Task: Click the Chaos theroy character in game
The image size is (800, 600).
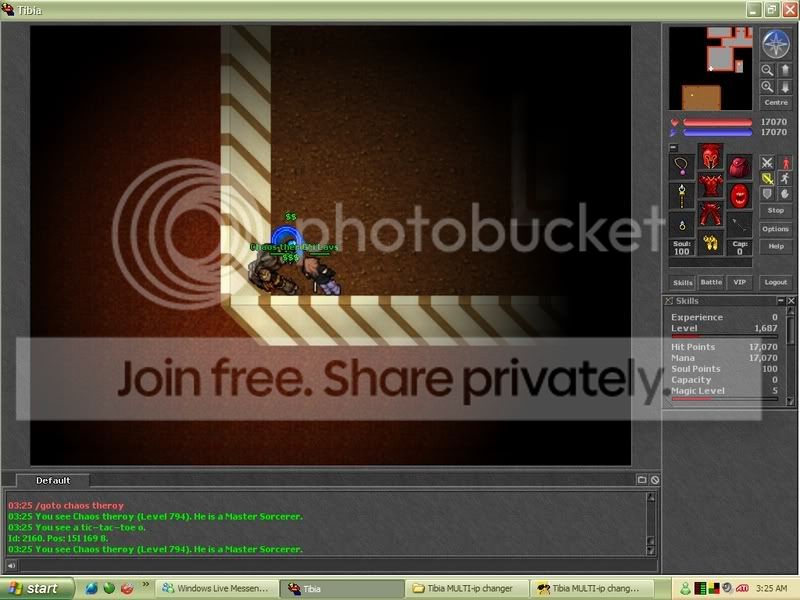Action: pos(270,274)
